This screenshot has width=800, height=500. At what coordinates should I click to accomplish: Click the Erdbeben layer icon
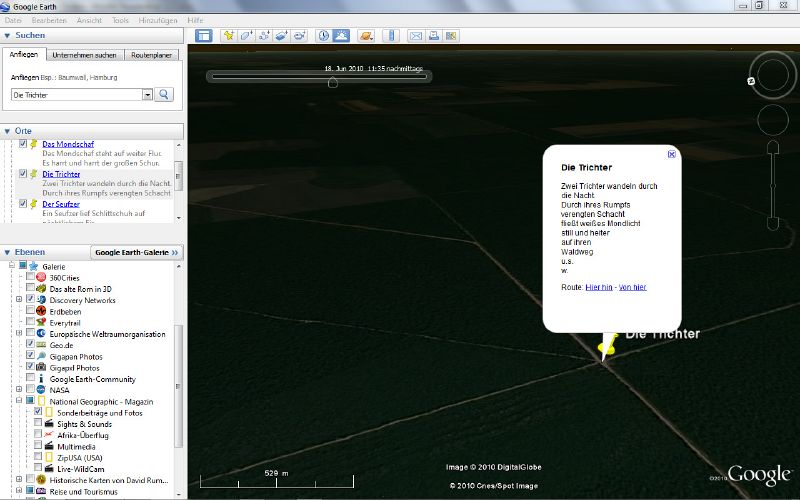pyautogui.click(x=41, y=311)
